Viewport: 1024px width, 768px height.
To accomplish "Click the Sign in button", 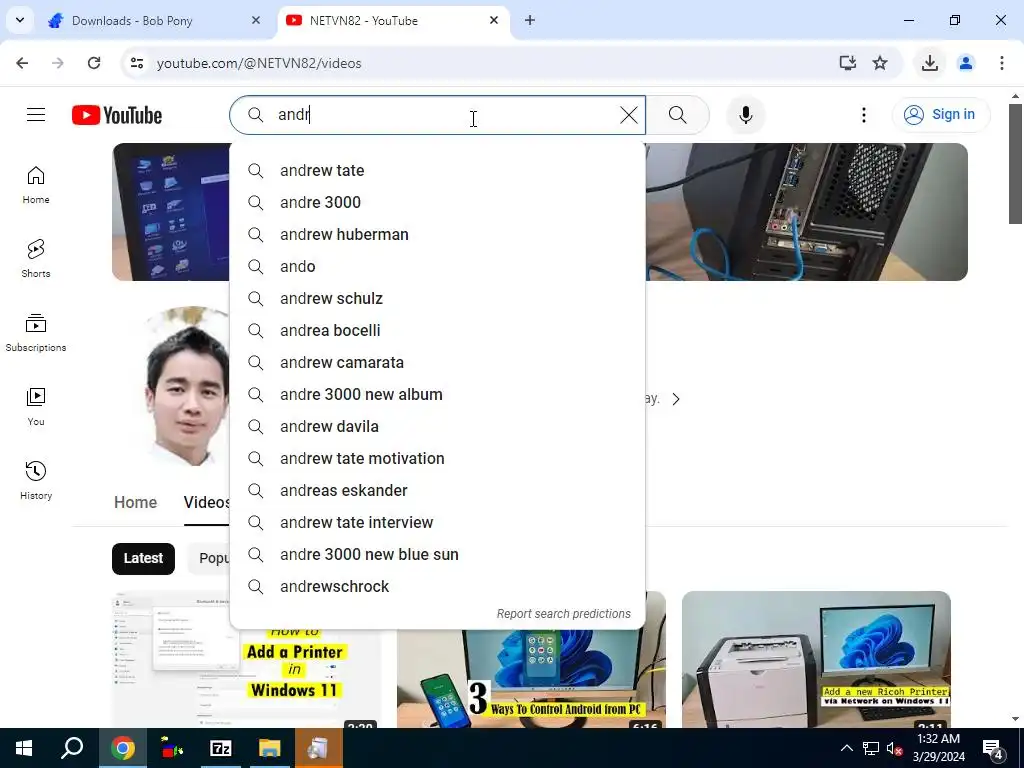I will point(940,115).
